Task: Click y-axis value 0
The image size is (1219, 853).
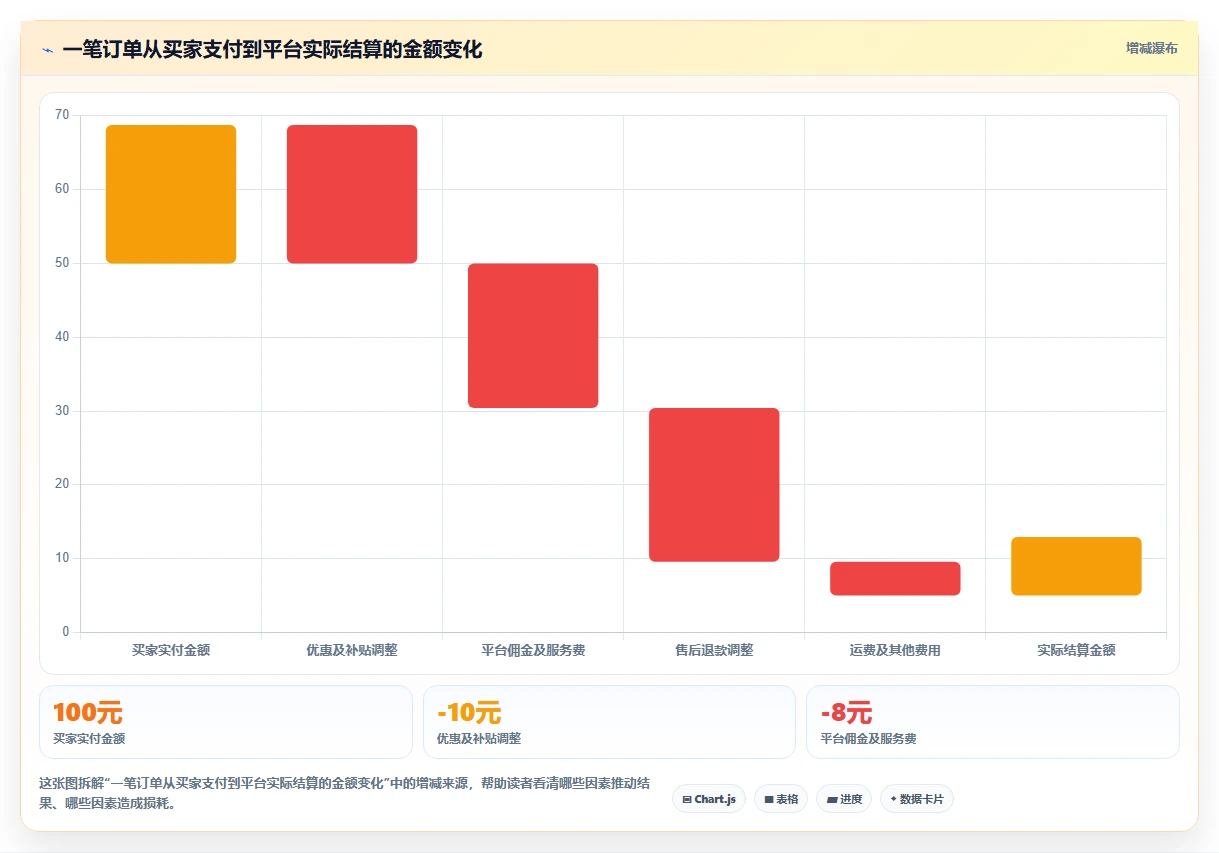Action: [x=66, y=632]
